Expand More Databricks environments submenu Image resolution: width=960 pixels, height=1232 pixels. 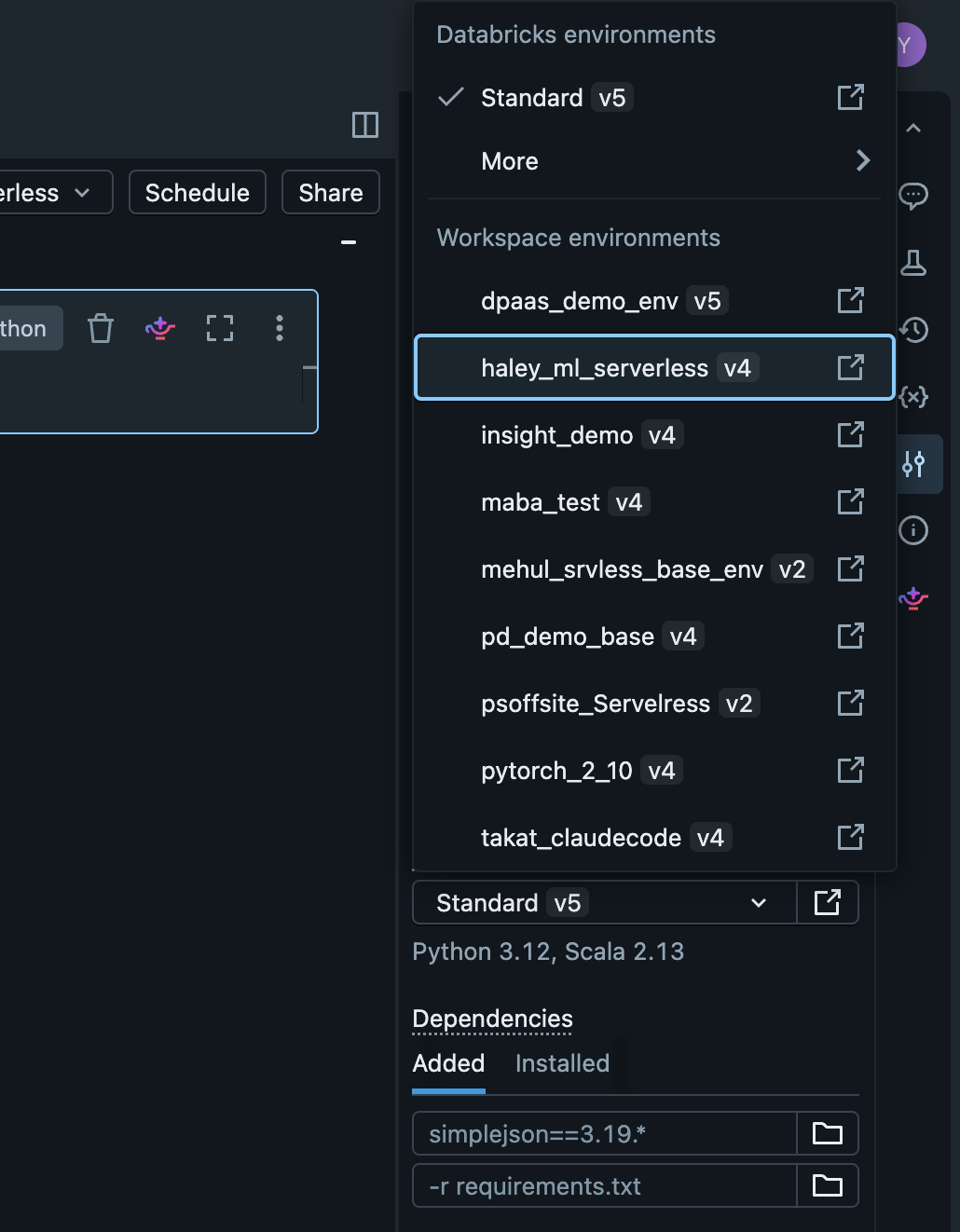pyautogui.click(x=654, y=161)
